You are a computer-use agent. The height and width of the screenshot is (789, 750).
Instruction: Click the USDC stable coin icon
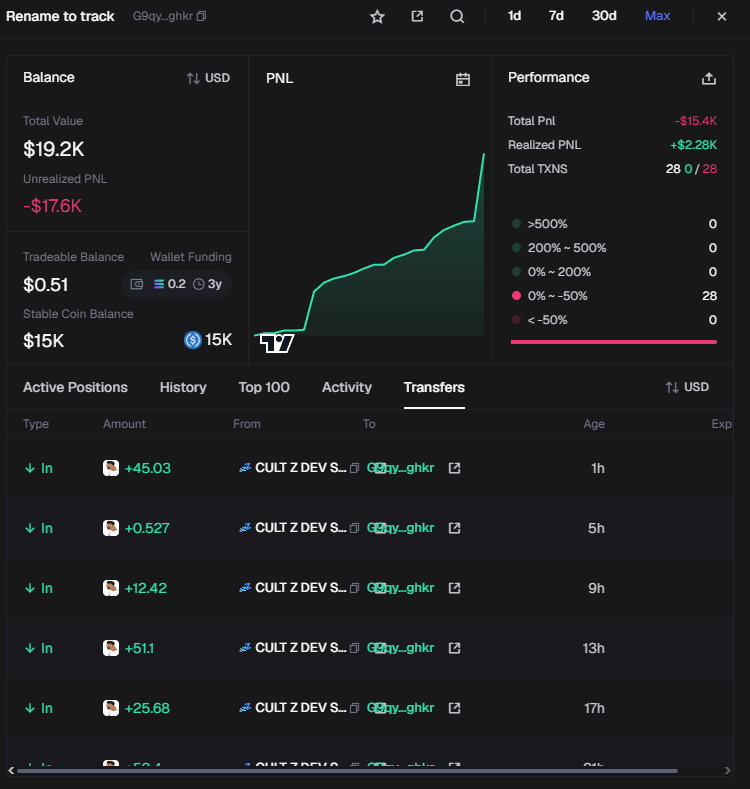(192, 340)
